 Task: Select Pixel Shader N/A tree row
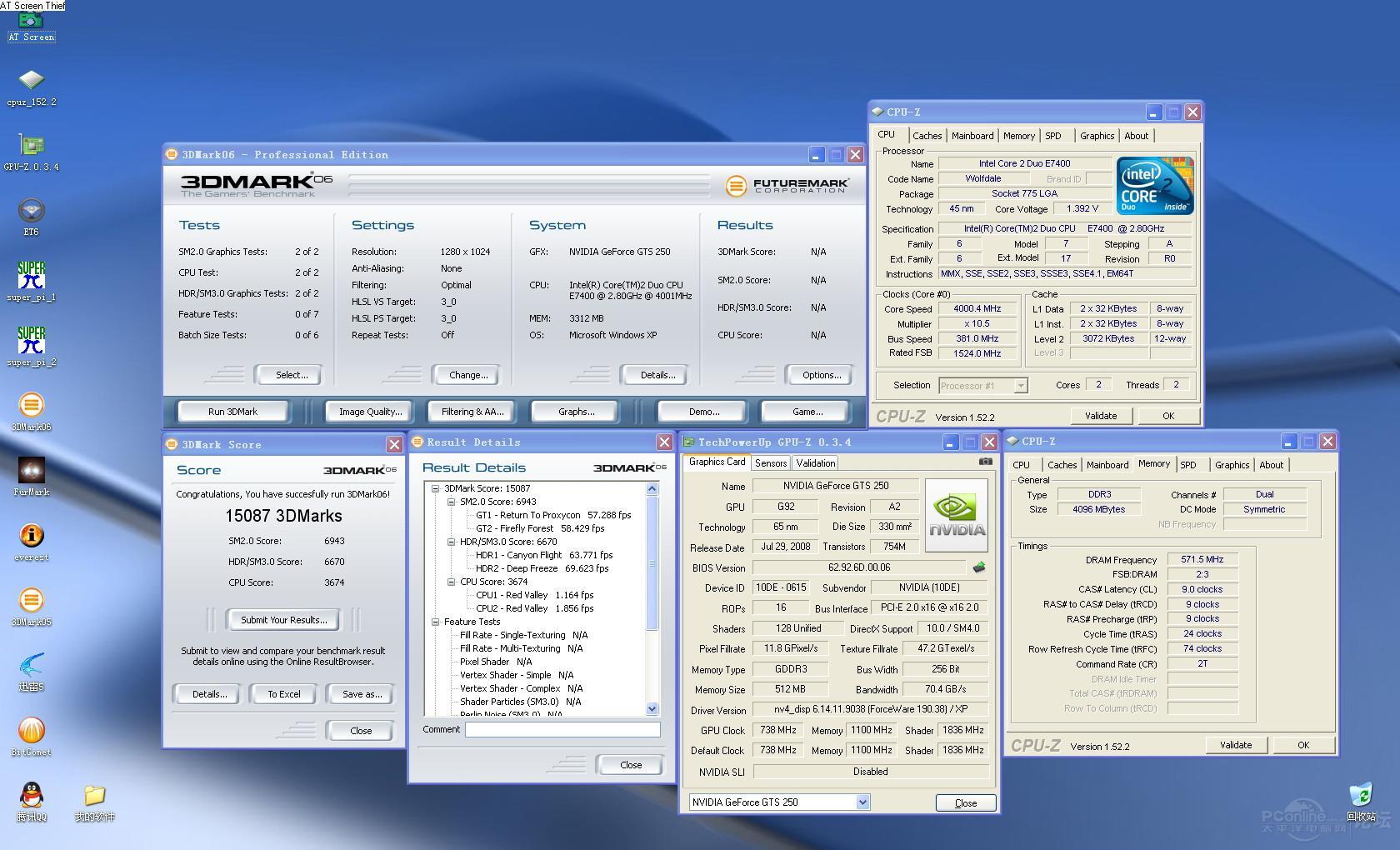[496, 662]
